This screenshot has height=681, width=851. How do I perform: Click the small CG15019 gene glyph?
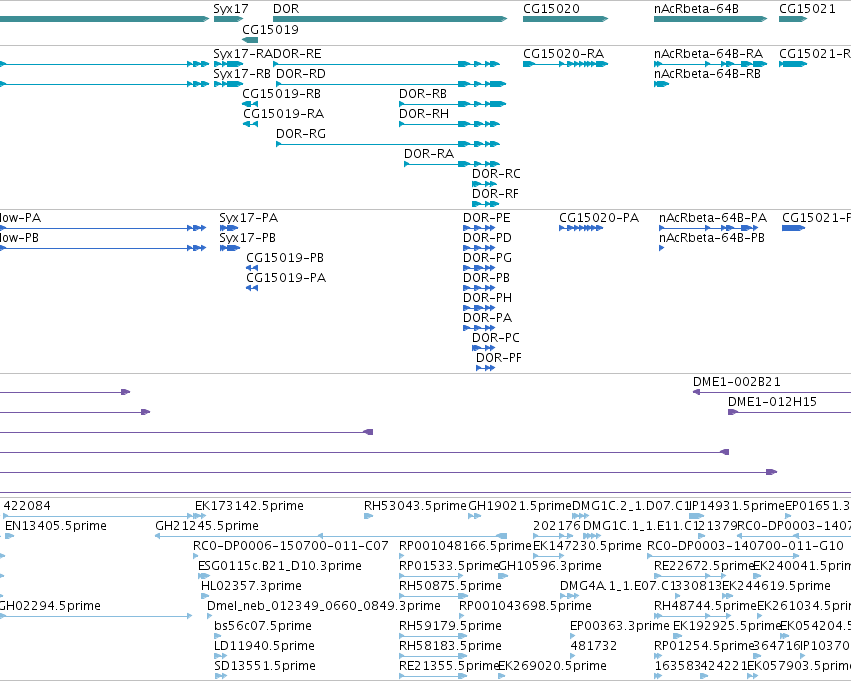pos(250,40)
